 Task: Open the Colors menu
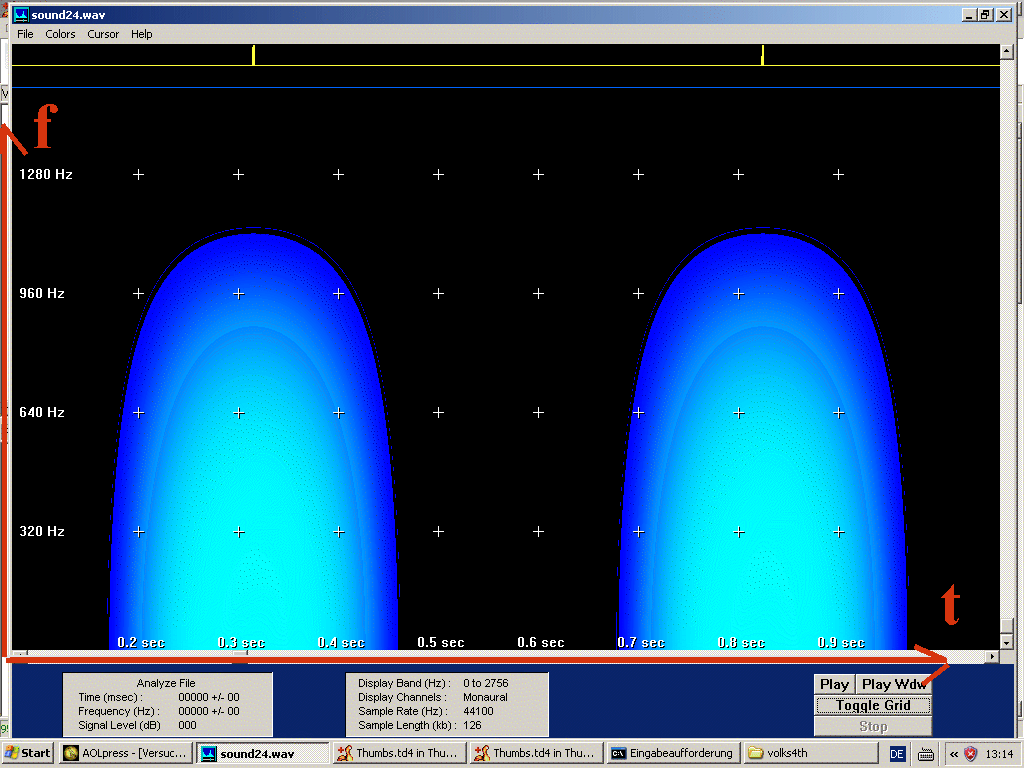click(x=60, y=34)
